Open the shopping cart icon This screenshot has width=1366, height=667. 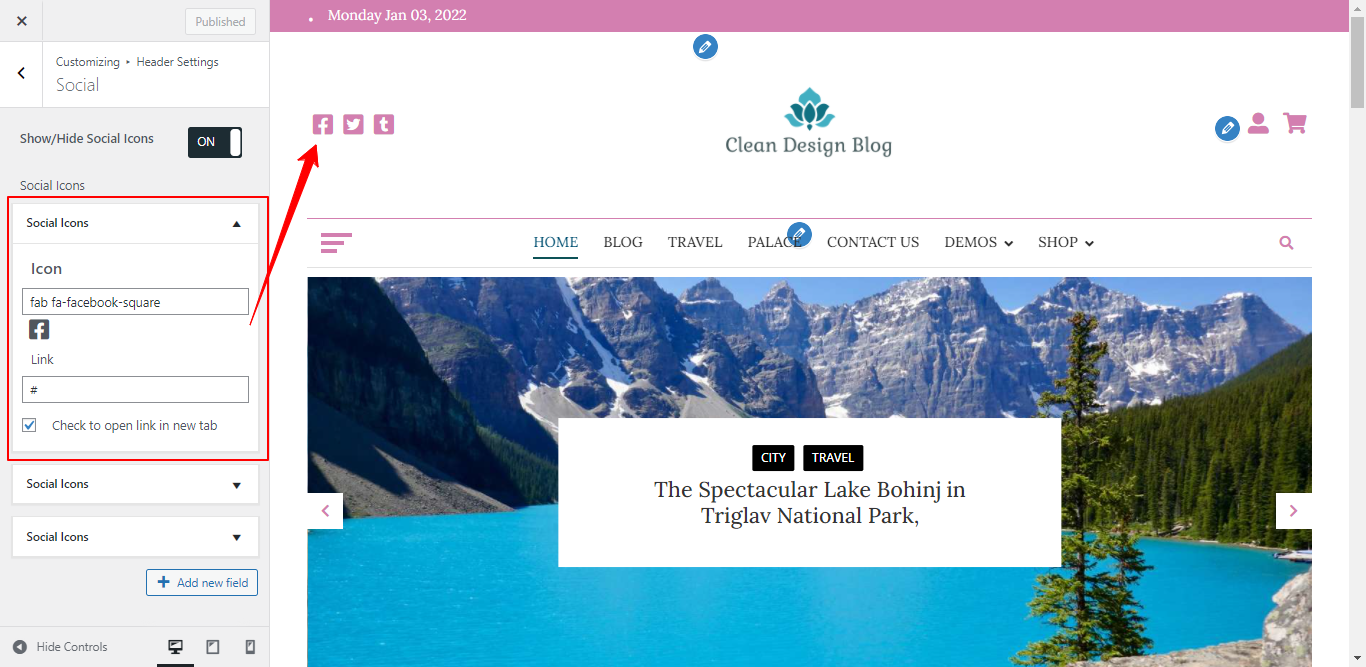(1295, 123)
